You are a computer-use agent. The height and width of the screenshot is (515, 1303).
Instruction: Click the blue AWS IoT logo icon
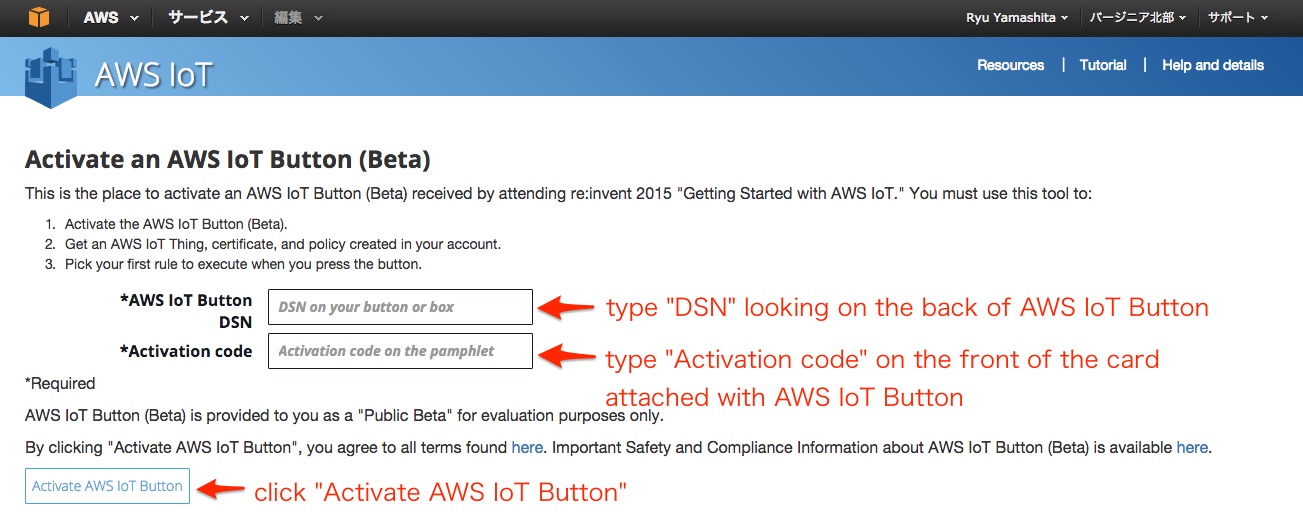pyautogui.click(x=51, y=75)
